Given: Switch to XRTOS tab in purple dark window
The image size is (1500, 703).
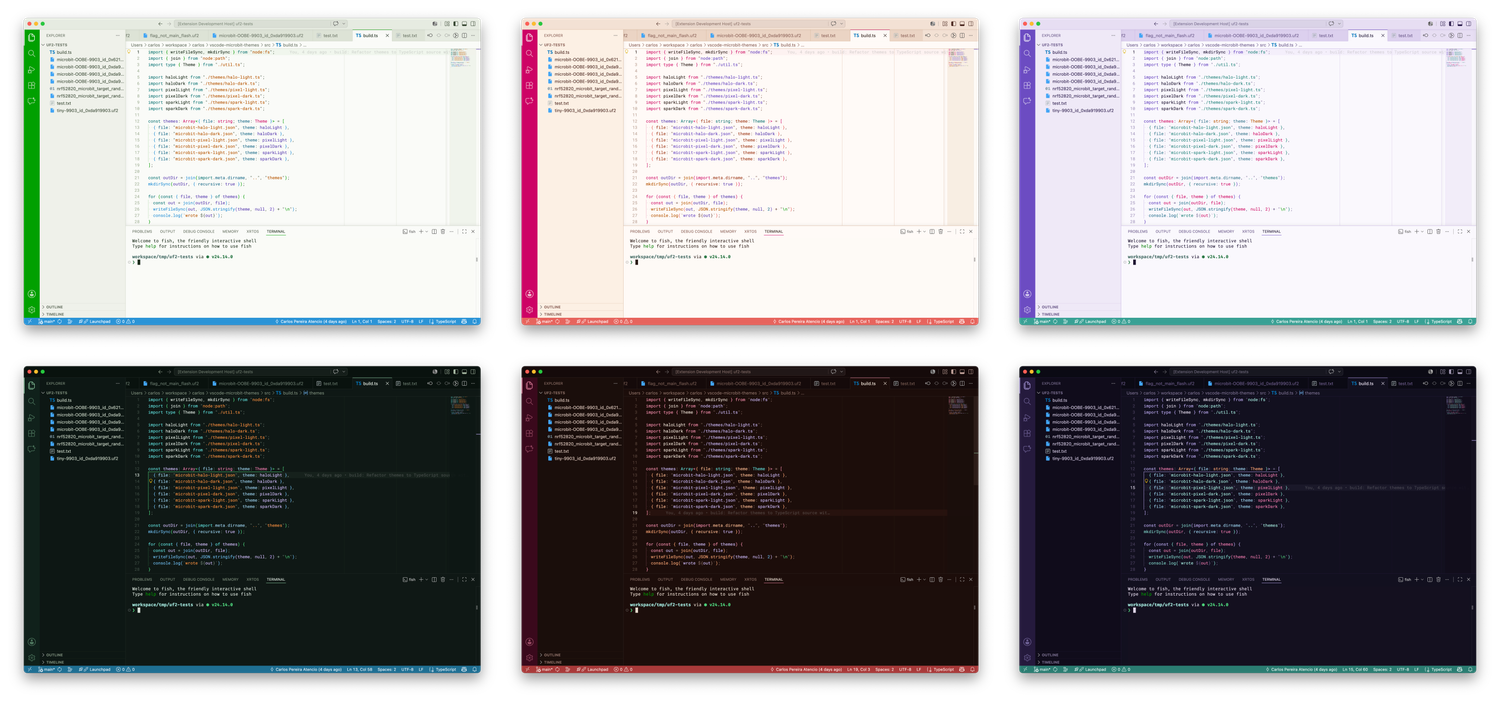Looking at the screenshot, I should (x=1248, y=579).
